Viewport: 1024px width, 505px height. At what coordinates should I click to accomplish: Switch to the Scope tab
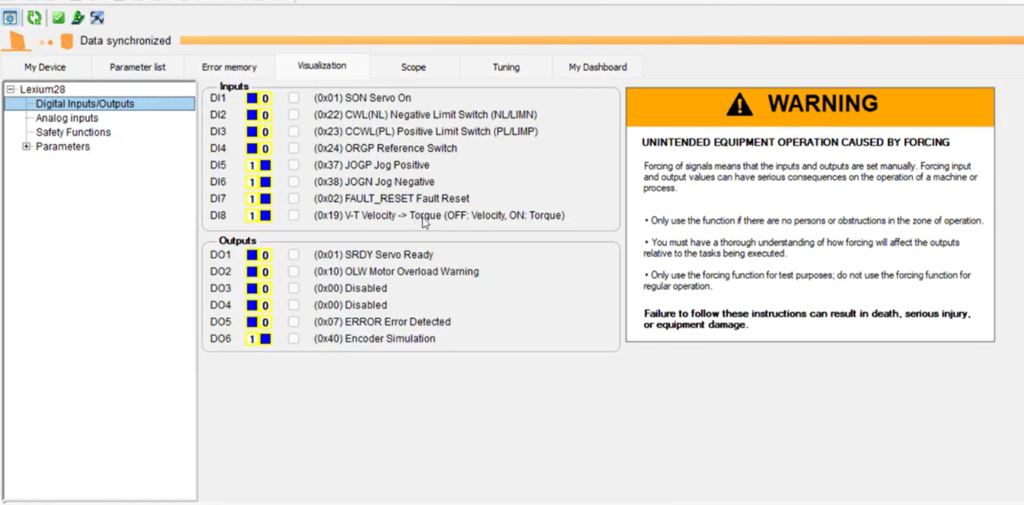point(413,67)
